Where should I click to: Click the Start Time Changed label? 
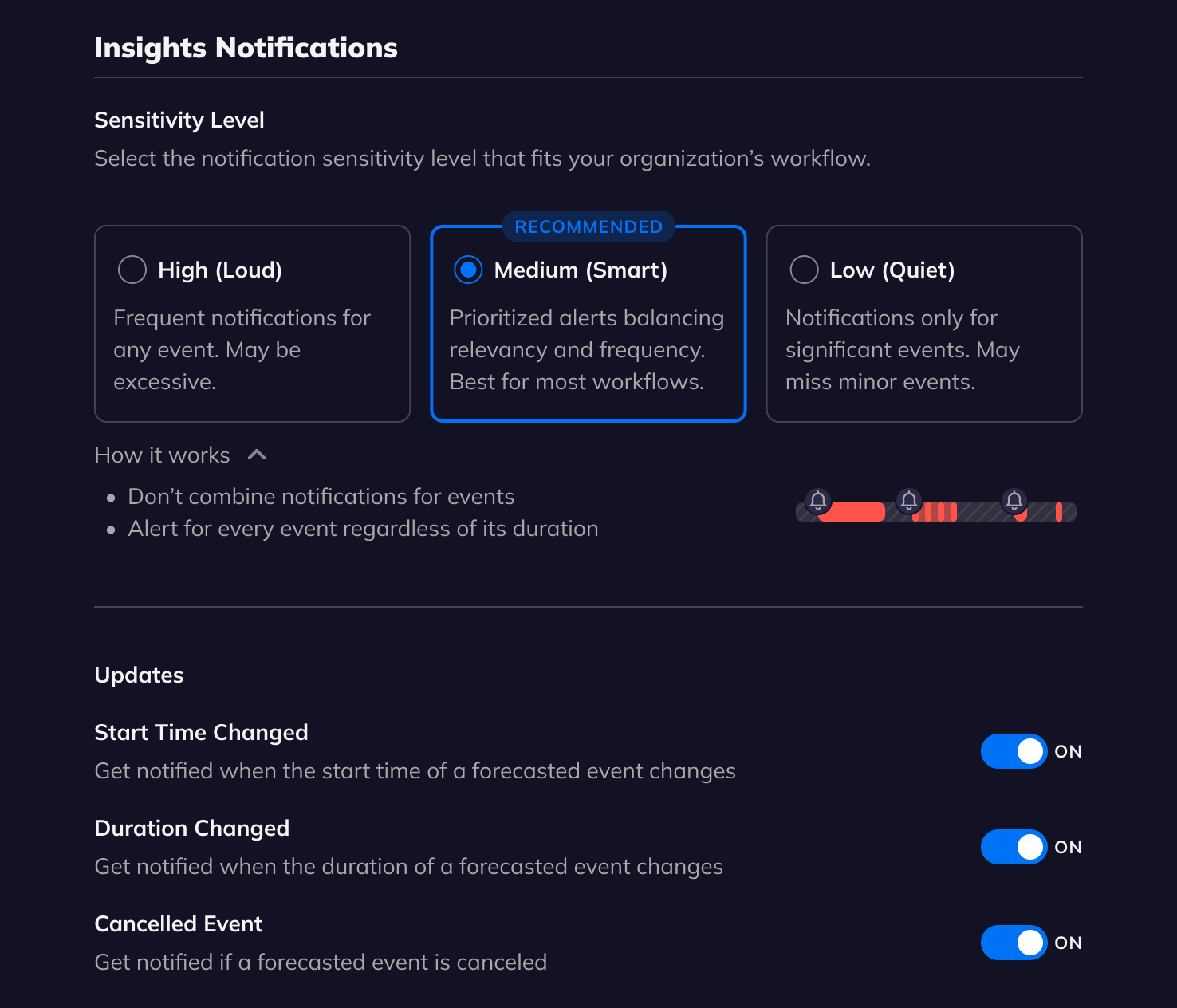(x=201, y=732)
